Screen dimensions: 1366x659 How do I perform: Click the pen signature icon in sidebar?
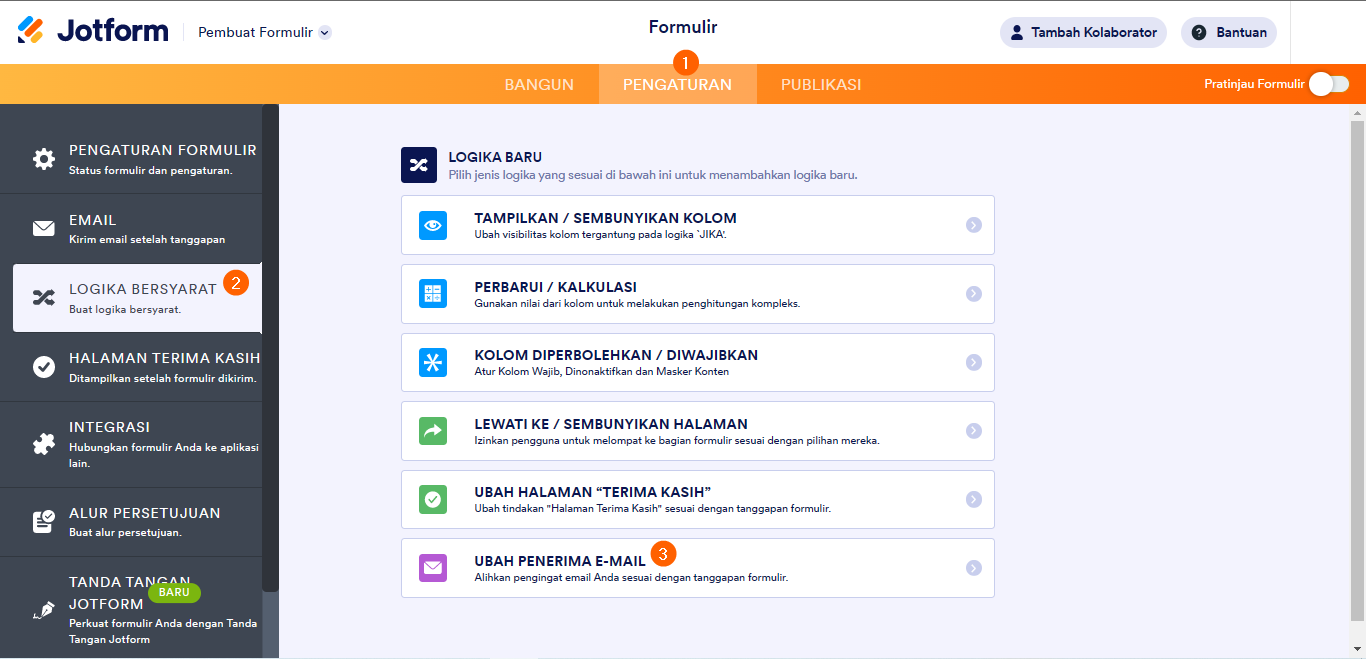coord(44,610)
